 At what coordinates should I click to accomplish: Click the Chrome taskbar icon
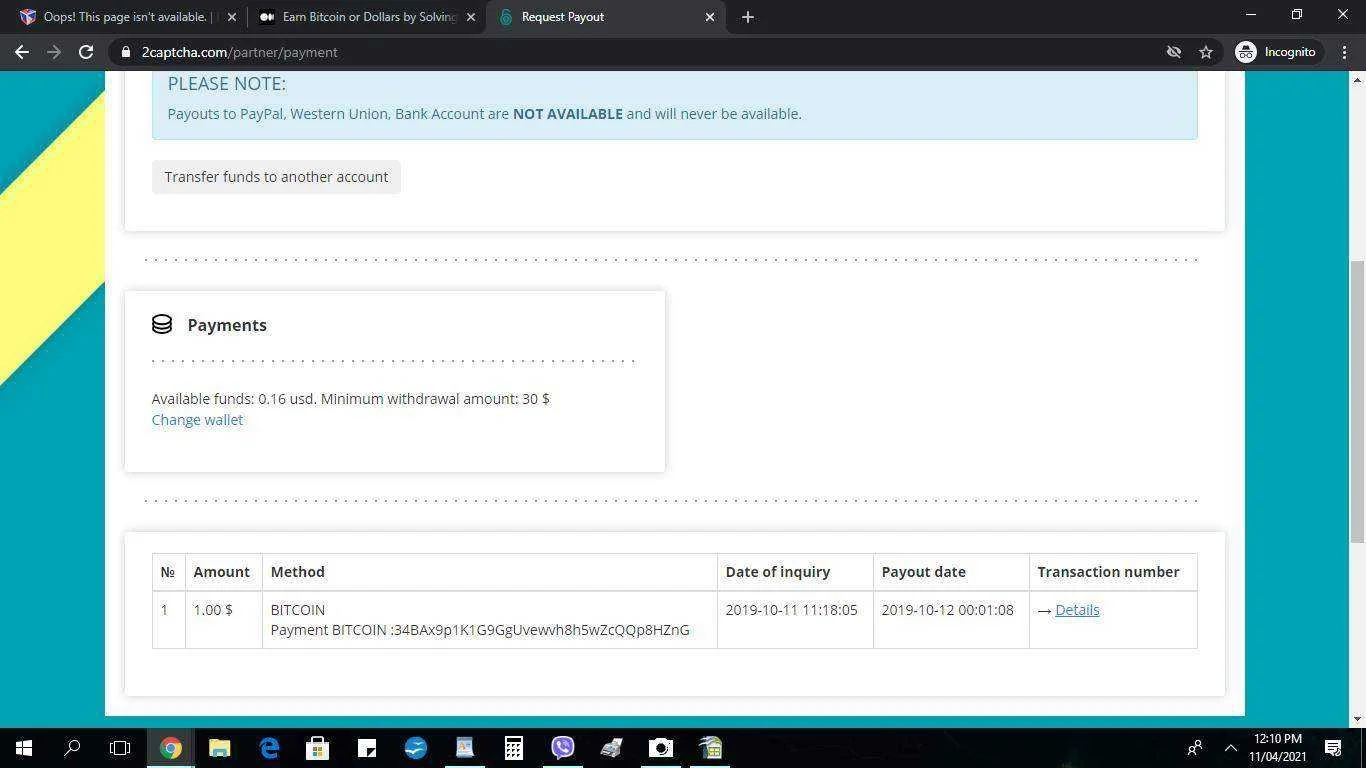(x=170, y=748)
